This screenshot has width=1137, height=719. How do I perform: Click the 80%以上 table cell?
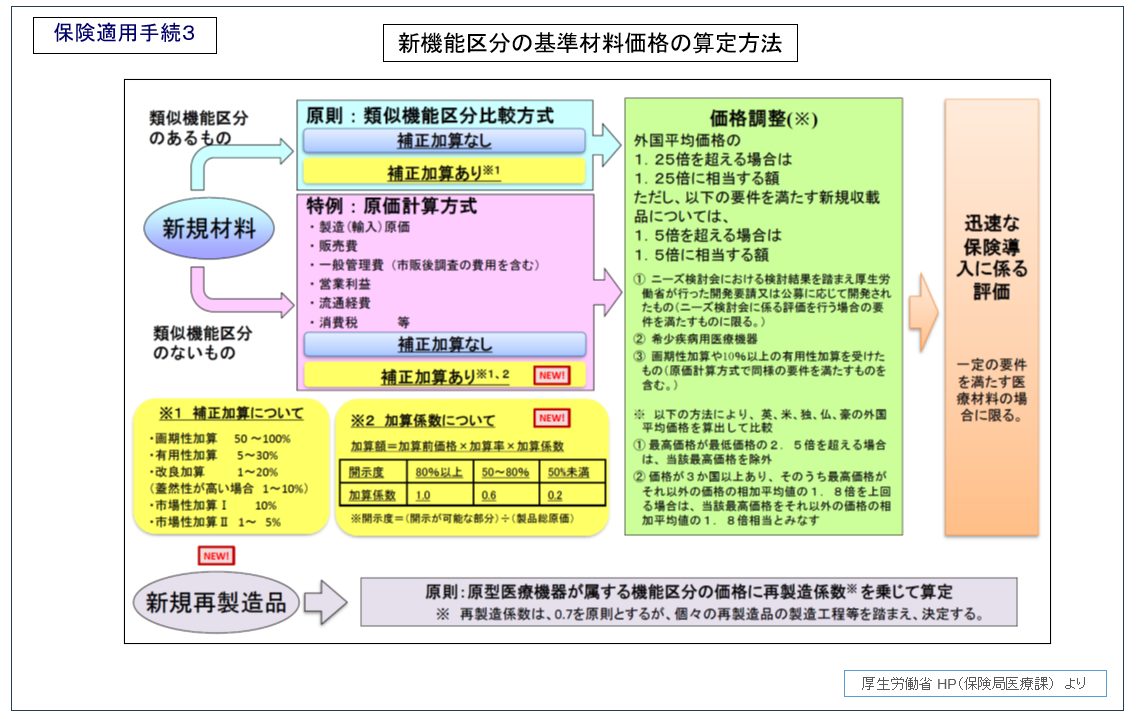(x=438, y=471)
